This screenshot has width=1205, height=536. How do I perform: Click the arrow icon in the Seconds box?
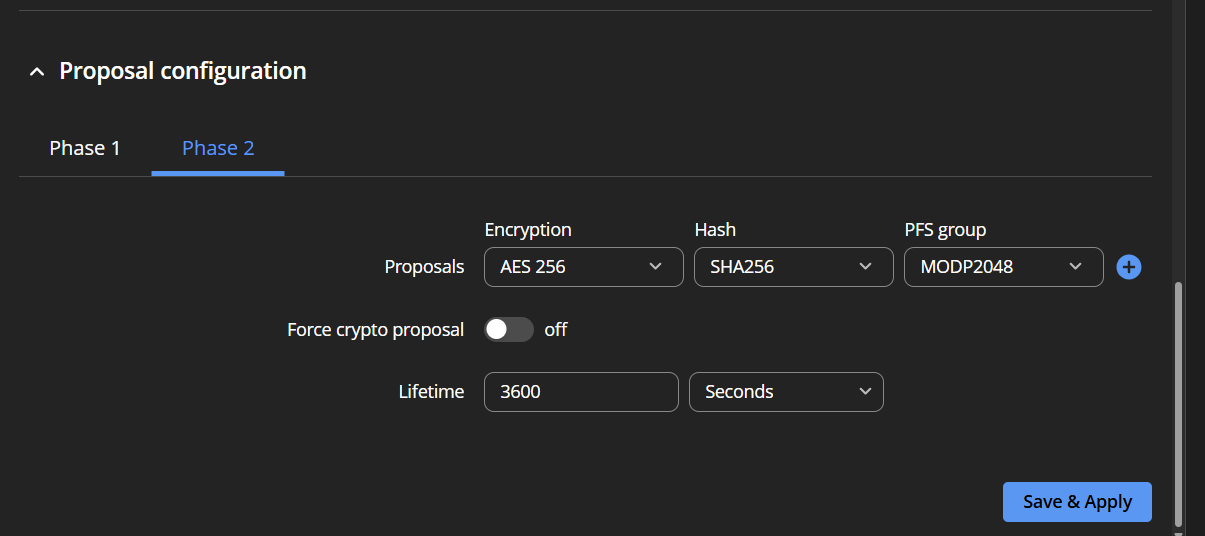[x=866, y=392]
